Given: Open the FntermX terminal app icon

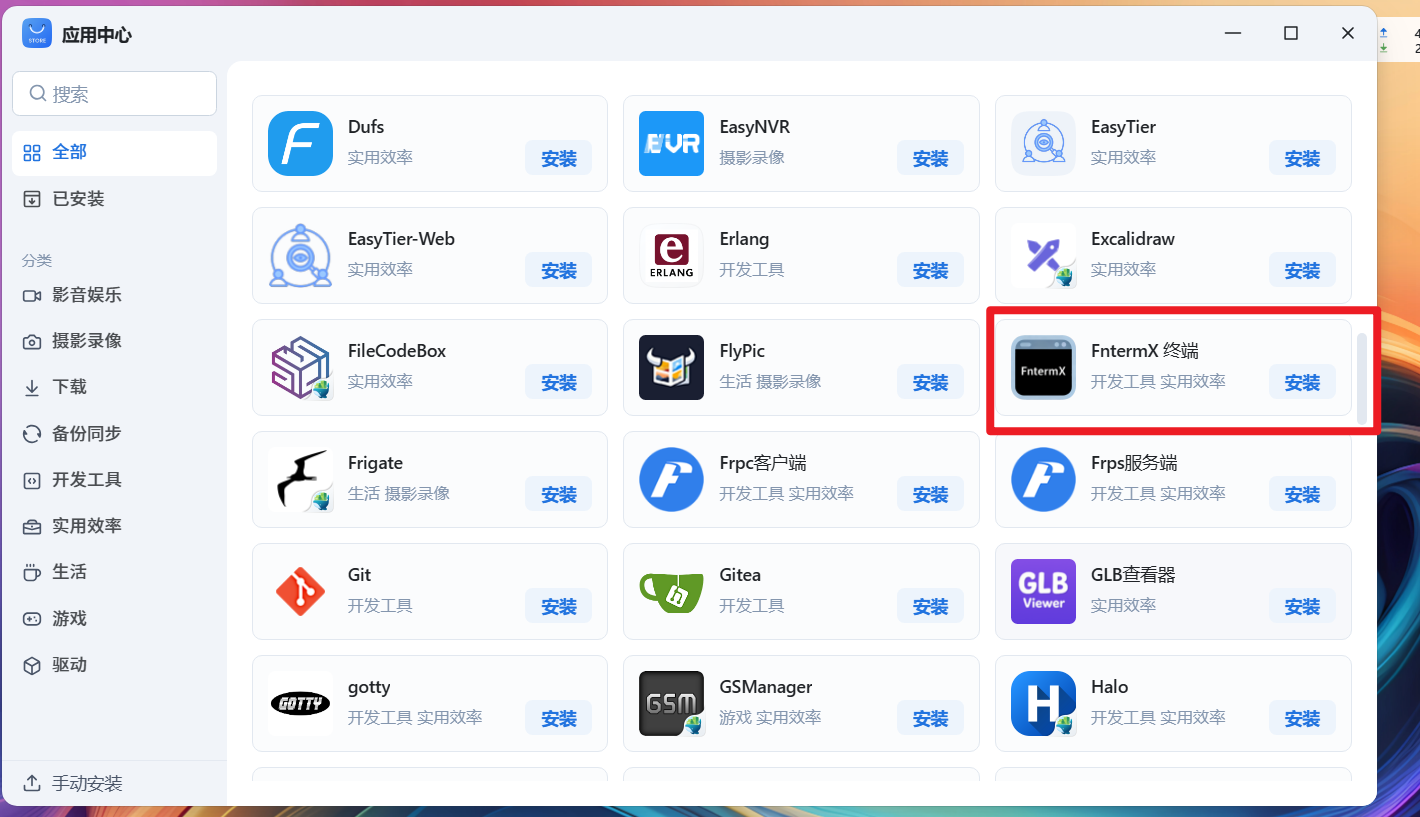Looking at the screenshot, I should point(1043,367).
